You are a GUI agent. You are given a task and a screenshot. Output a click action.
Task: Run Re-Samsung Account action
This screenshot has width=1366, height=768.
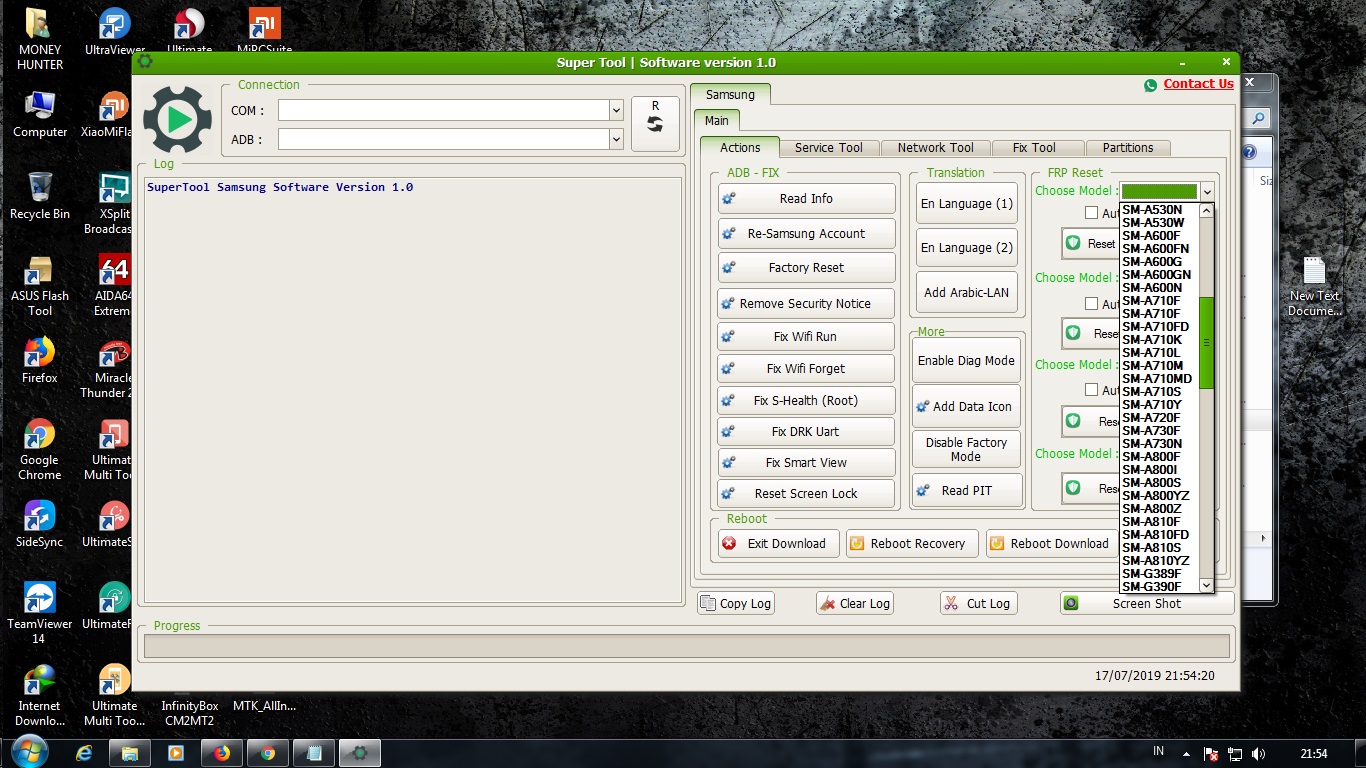806,234
